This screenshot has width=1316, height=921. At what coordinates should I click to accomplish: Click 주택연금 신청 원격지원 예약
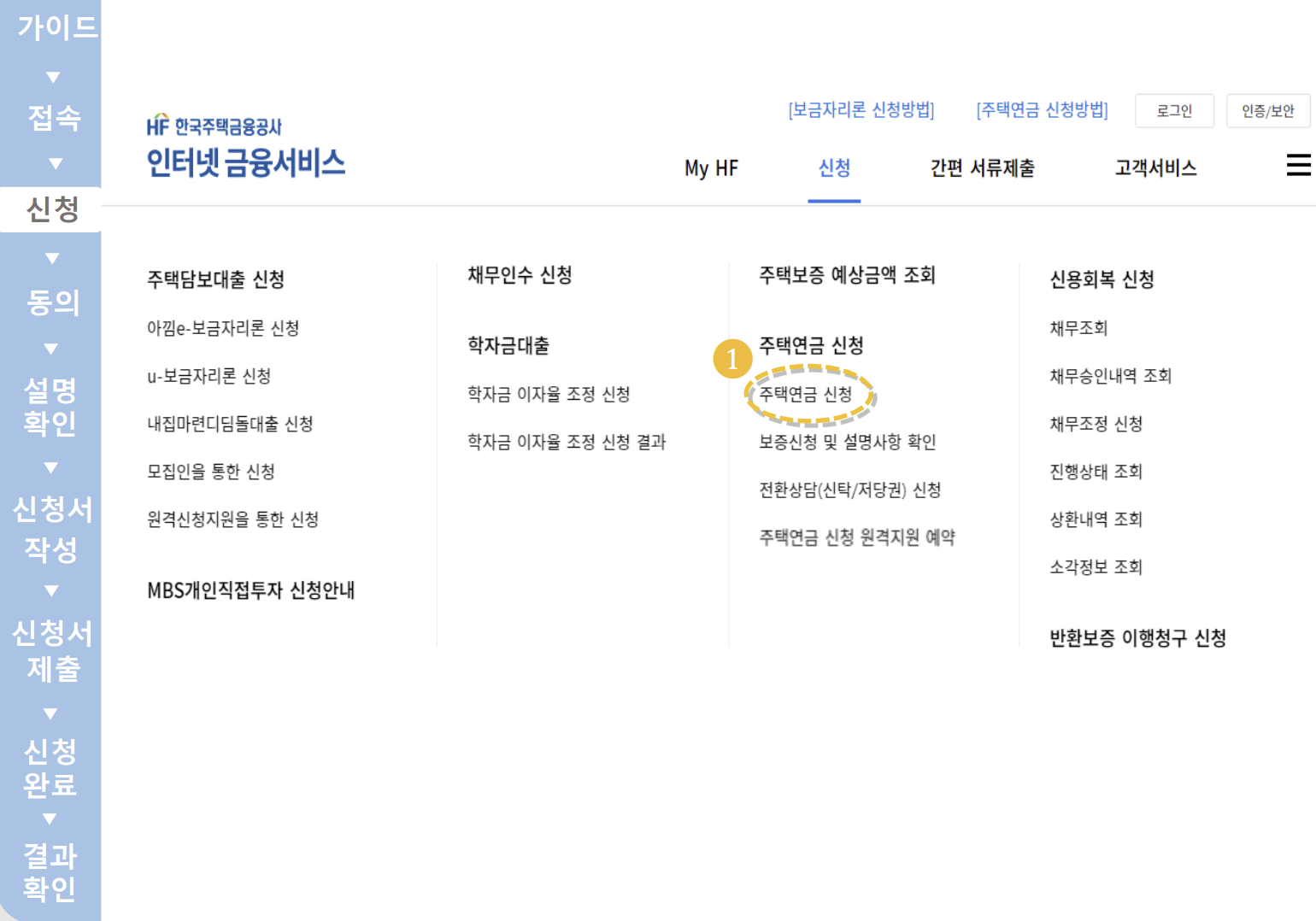tap(855, 537)
